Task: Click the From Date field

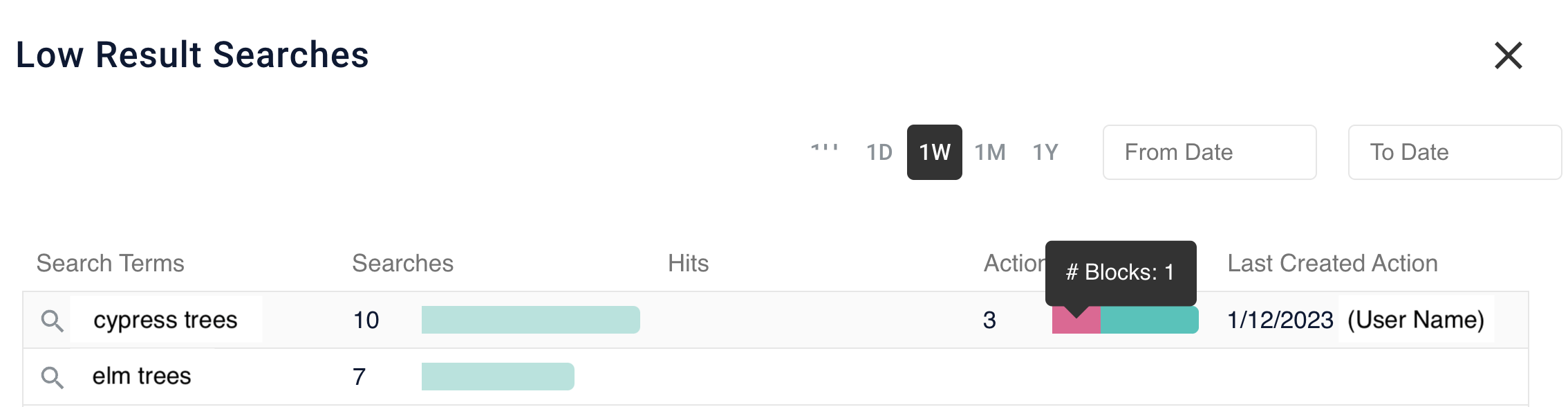Action: tap(1209, 152)
